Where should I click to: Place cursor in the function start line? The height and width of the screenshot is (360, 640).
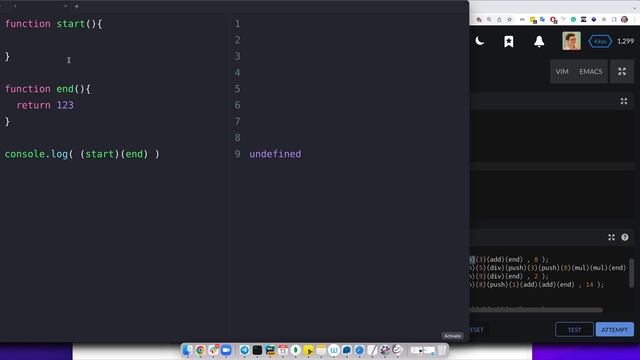(53, 24)
